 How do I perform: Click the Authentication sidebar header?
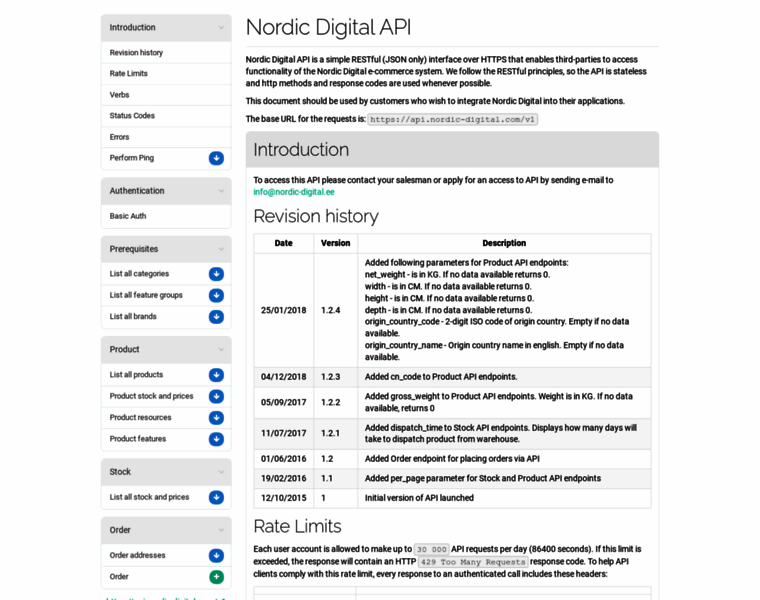coord(166,191)
